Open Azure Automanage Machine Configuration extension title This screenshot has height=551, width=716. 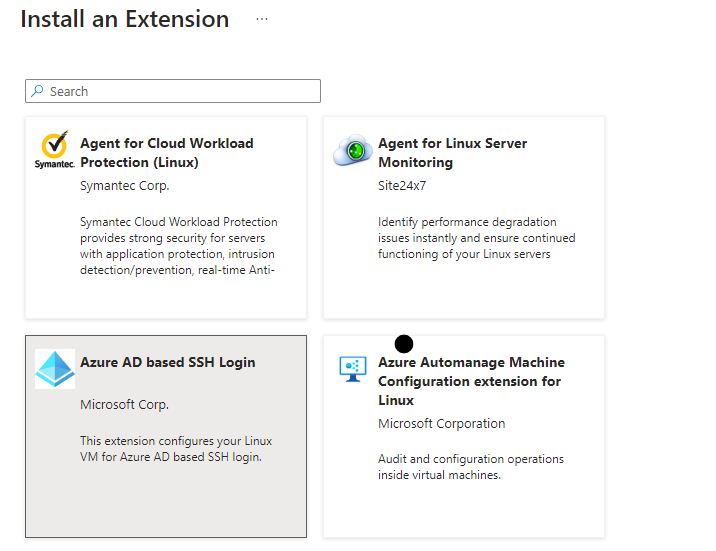tap(471, 381)
